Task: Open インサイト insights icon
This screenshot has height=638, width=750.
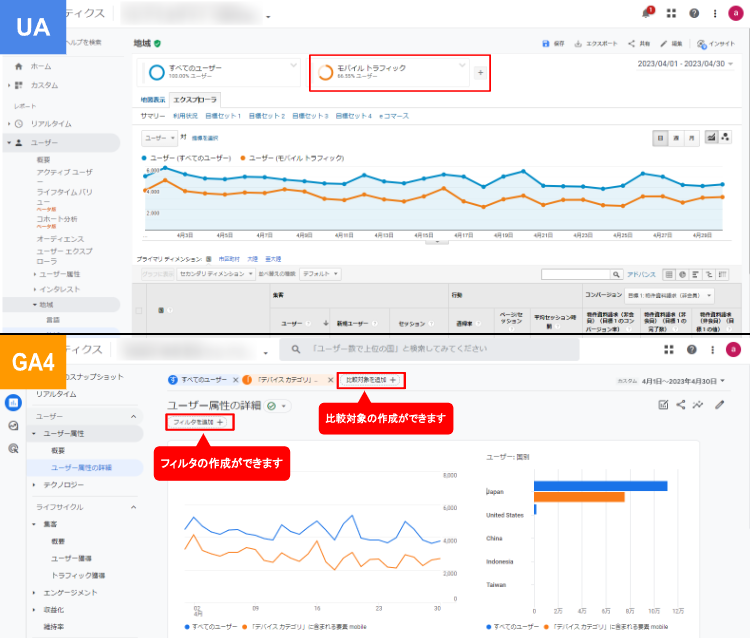Action: pyautogui.click(x=701, y=44)
